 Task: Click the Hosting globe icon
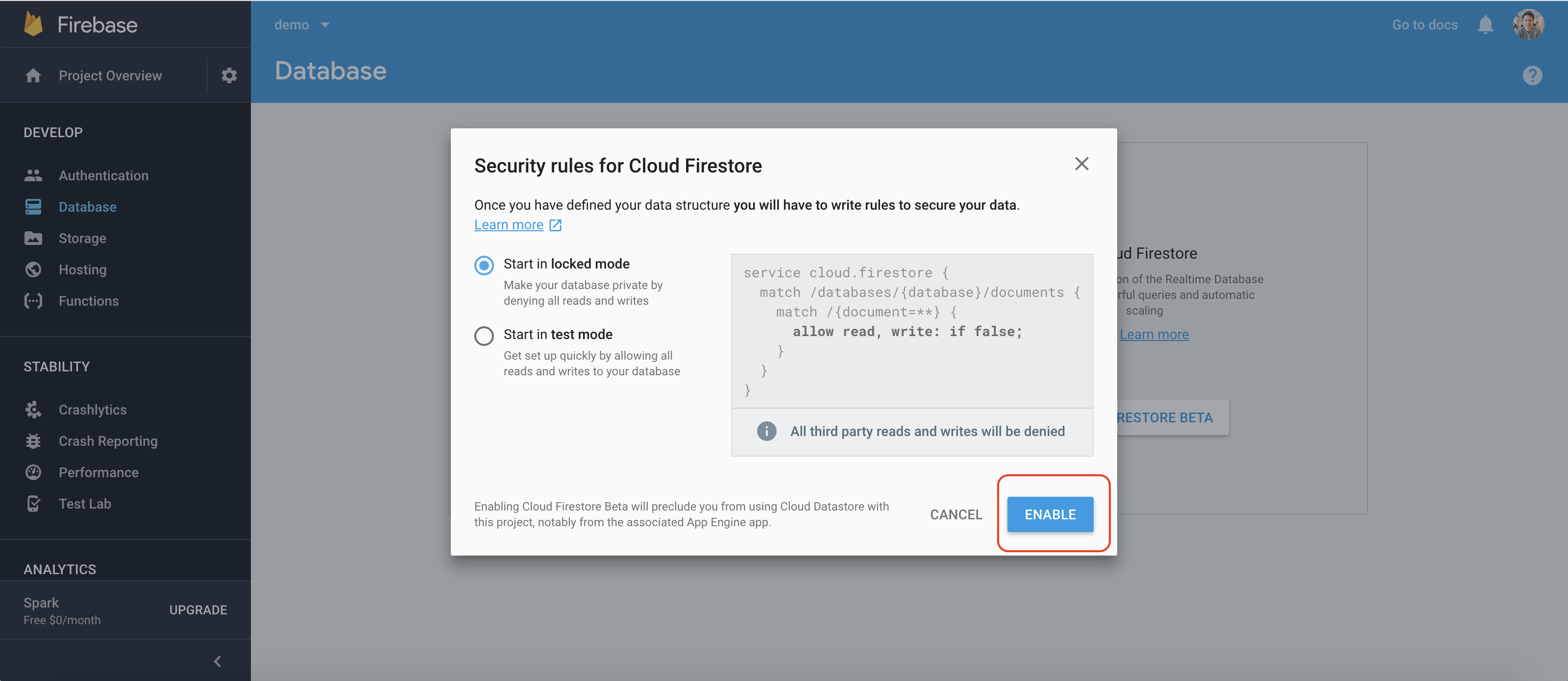click(x=33, y=269)
